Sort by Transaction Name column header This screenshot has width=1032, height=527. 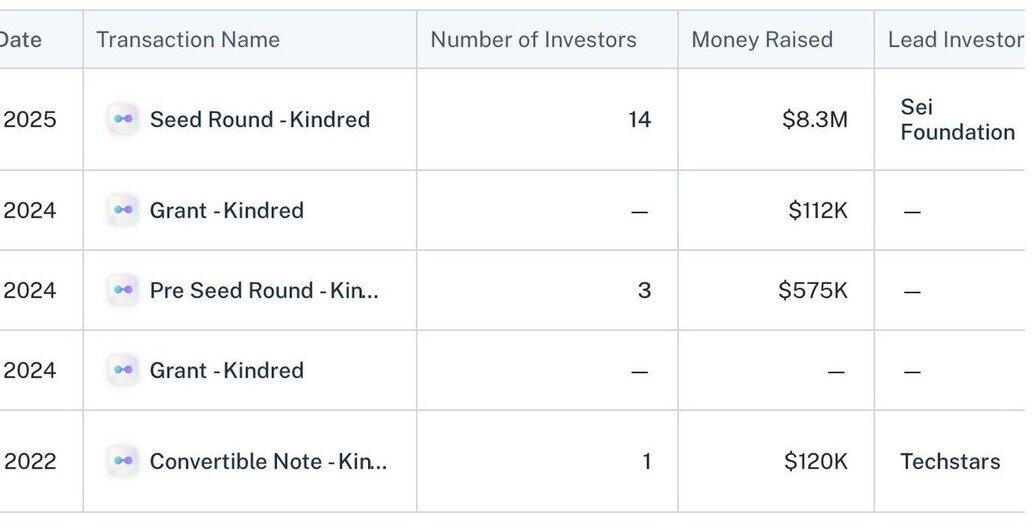(x=188, y=40)
